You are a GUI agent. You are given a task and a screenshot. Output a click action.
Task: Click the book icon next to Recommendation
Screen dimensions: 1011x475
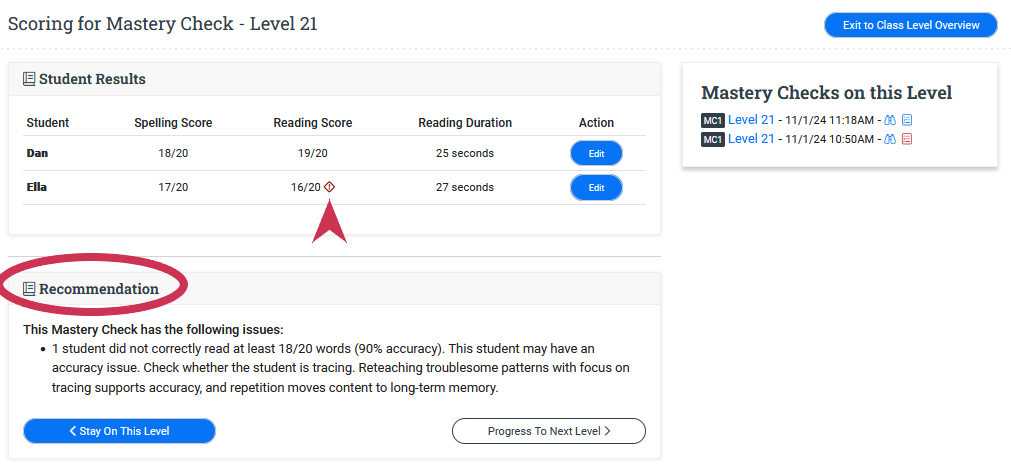point(29,289)
